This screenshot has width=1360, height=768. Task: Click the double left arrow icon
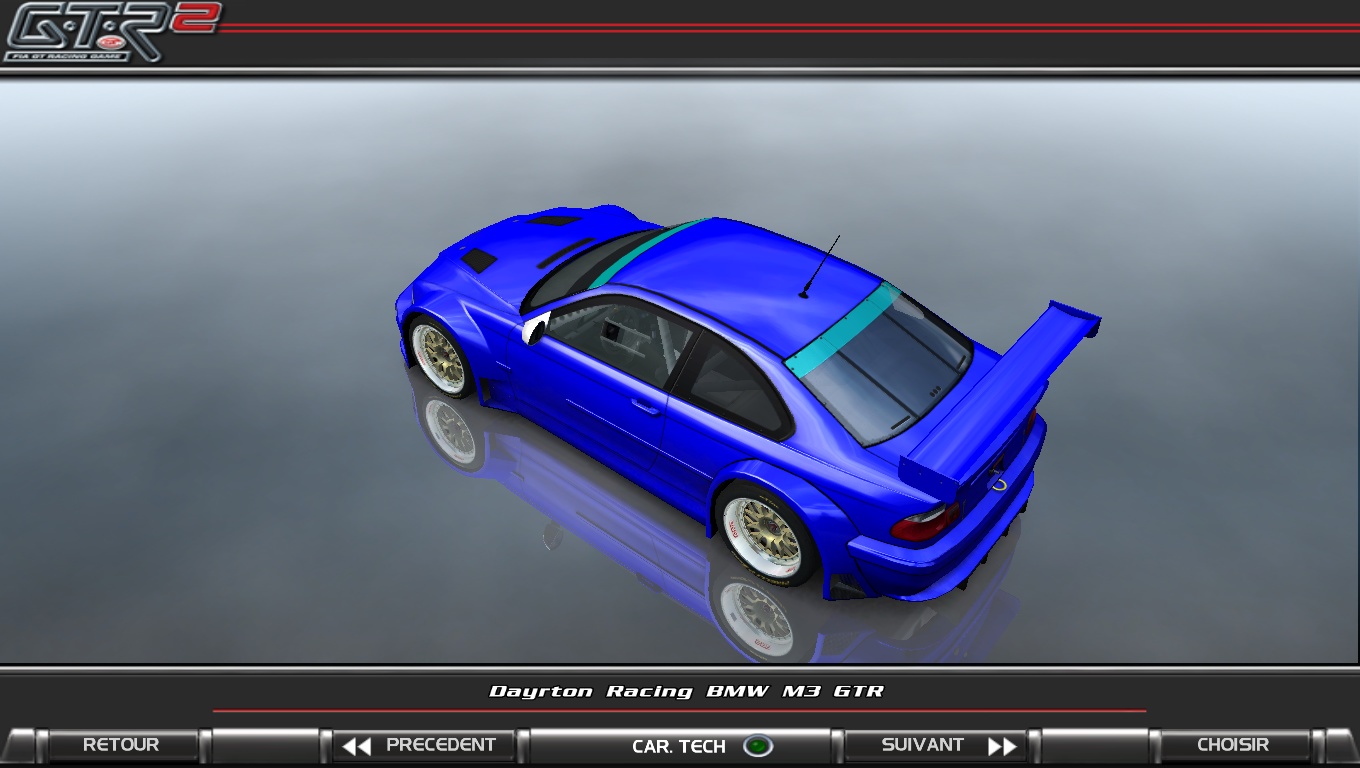356,746
